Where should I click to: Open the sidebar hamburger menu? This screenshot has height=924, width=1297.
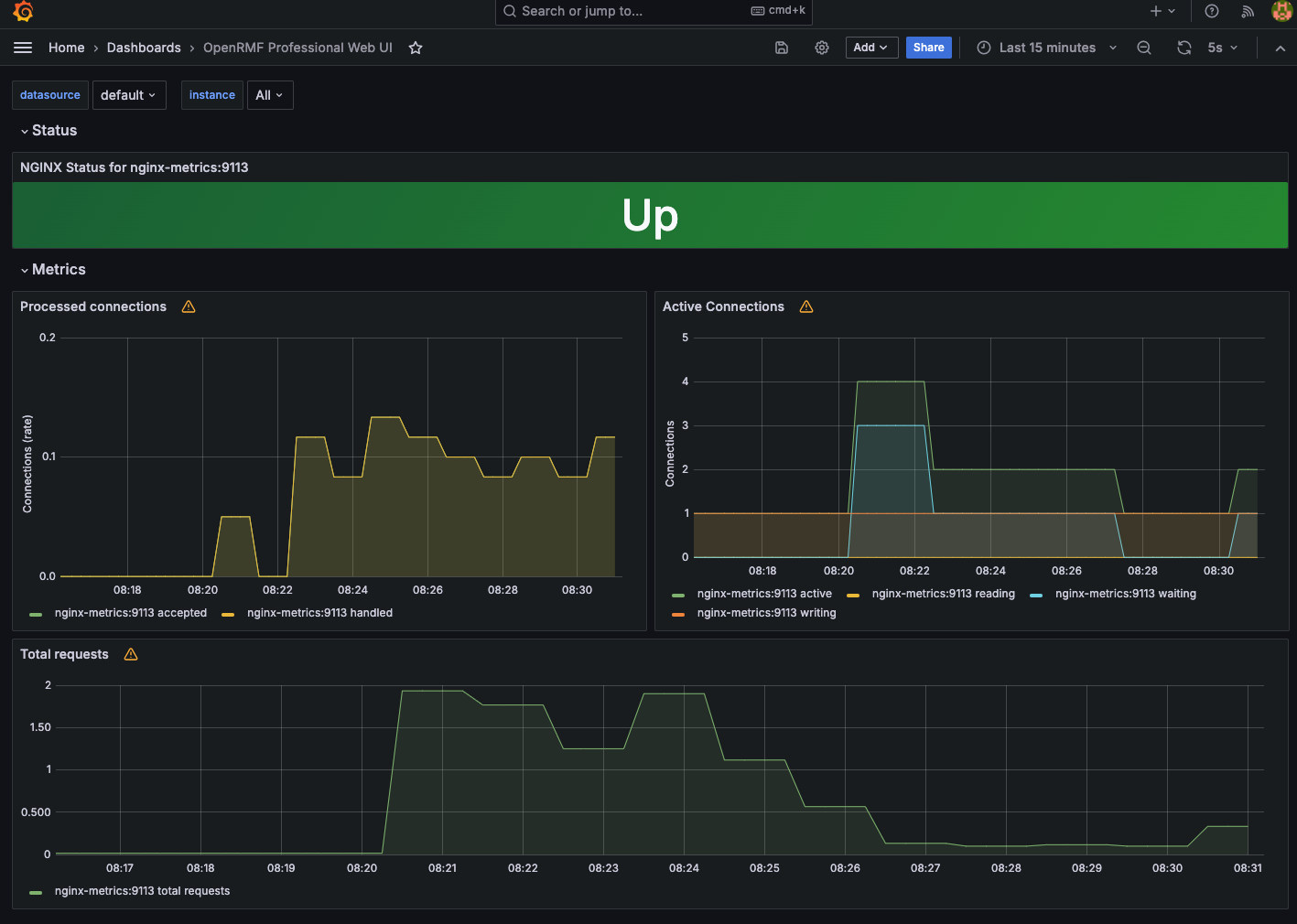coord(23,48)
